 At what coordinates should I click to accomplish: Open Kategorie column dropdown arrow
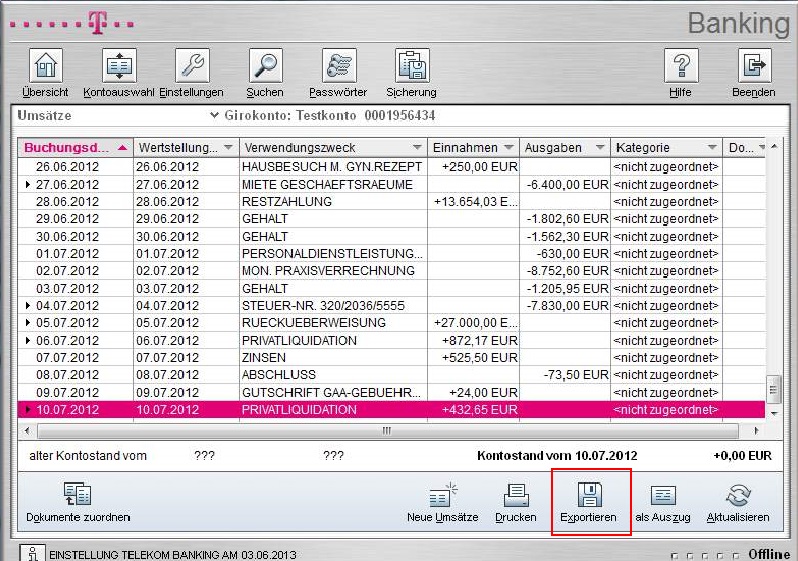coord(712,148)
